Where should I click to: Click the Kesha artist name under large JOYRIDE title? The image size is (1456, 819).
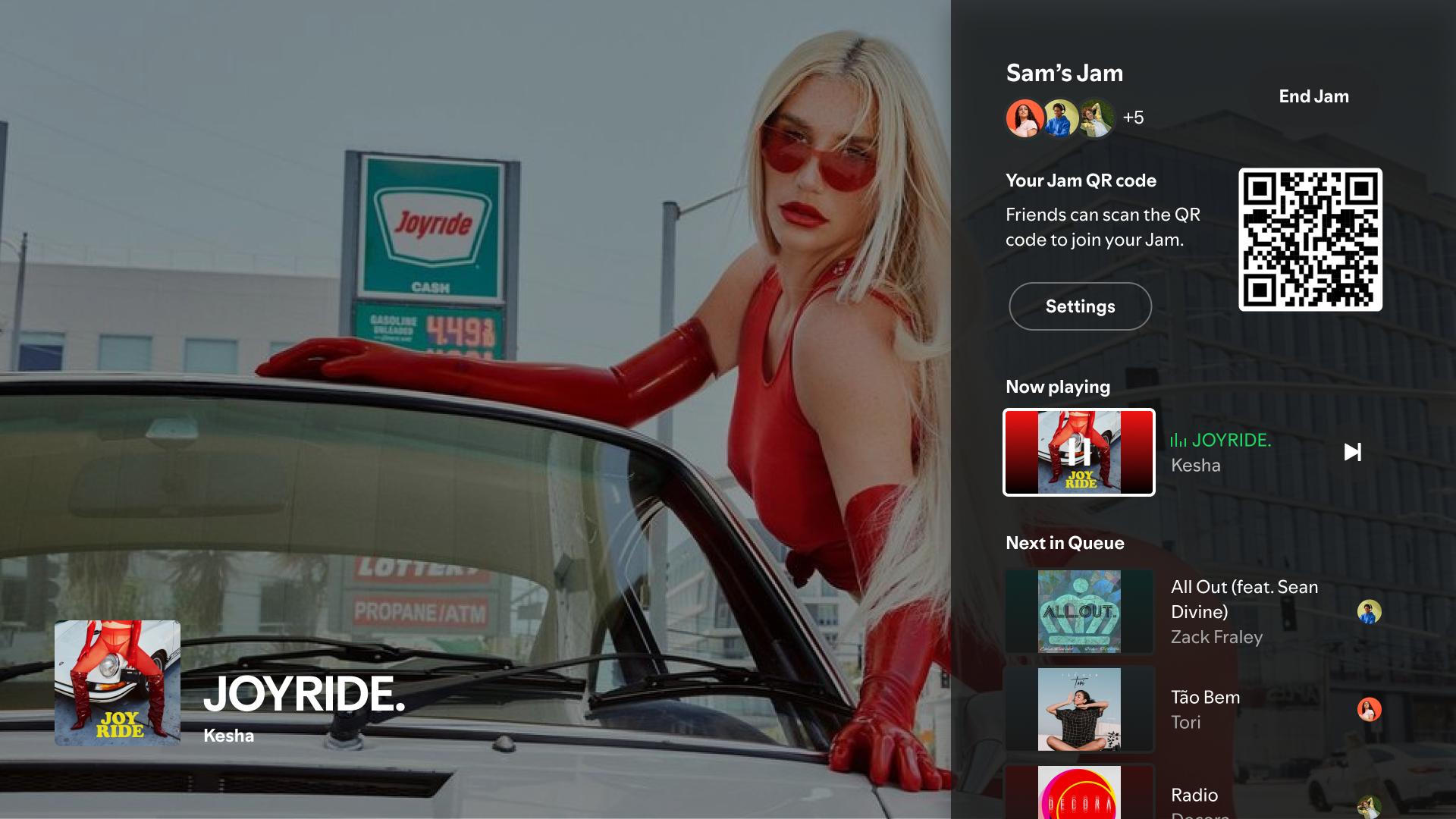click(x=228, y=736)
